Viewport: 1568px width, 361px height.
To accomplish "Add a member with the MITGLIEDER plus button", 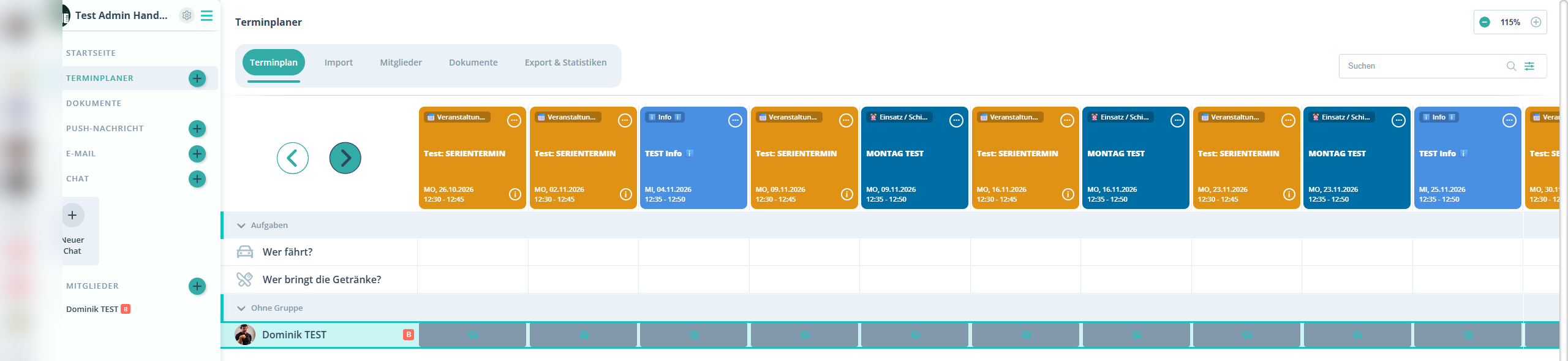I will (x=197, y=286).
